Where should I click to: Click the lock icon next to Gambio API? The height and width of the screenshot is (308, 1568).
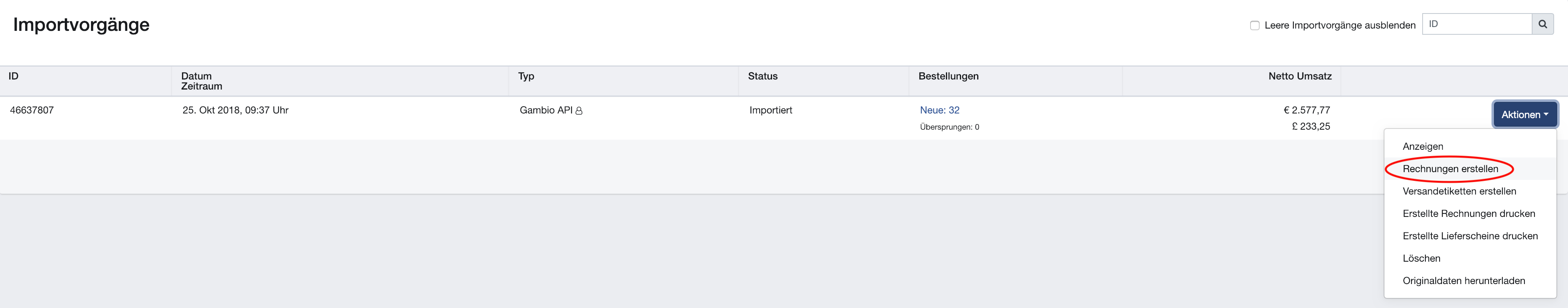tap(579, 111)
